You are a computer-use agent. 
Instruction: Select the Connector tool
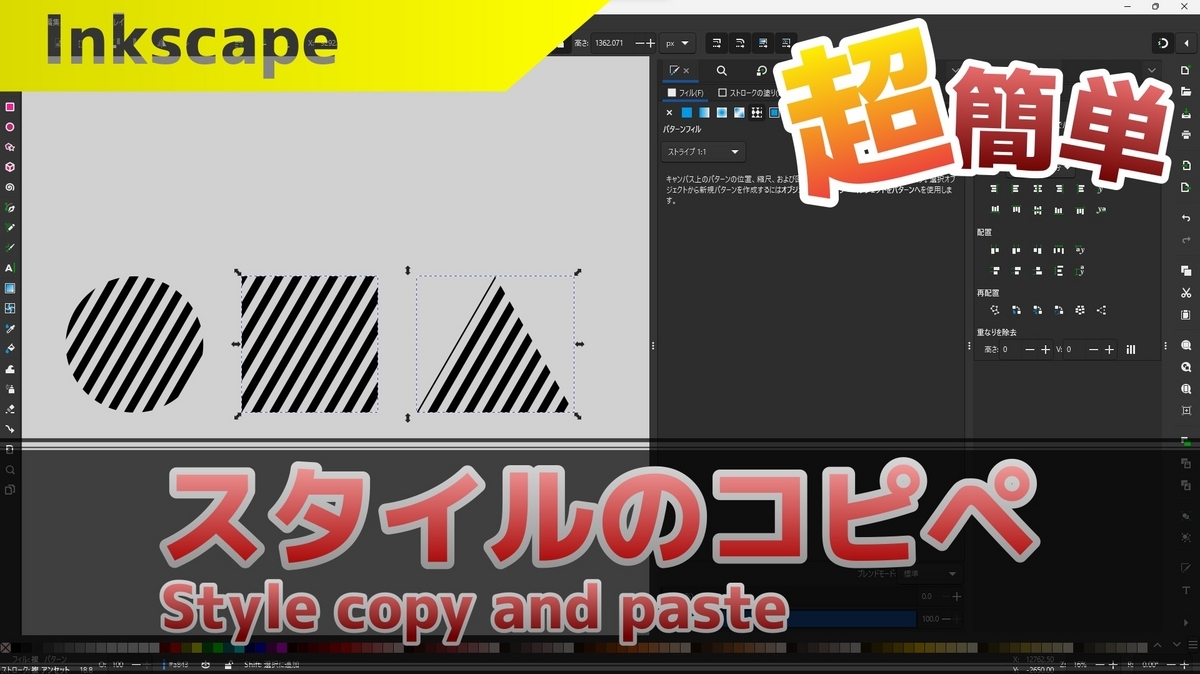pos(10,428)
